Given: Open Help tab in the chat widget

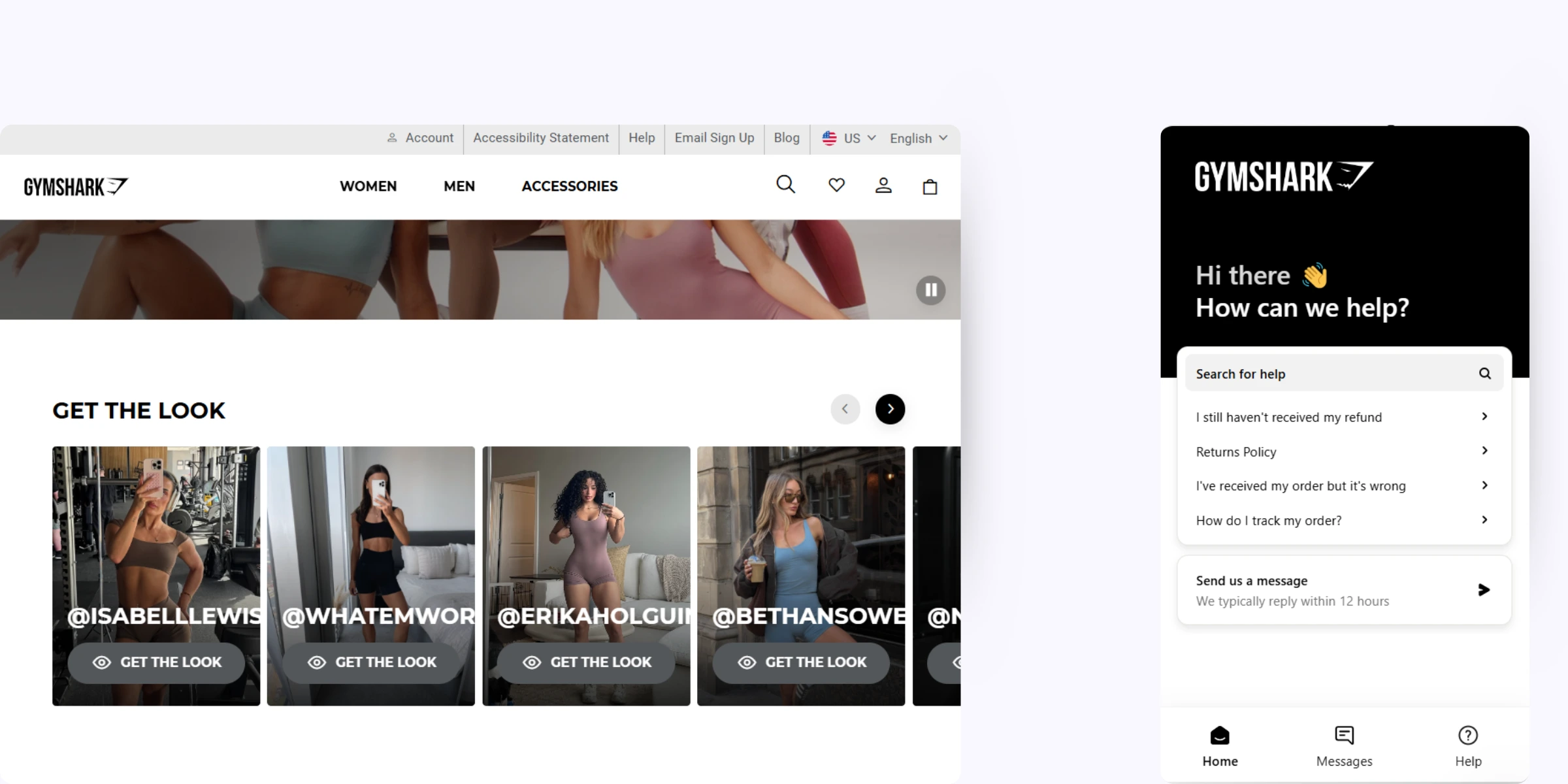Looking at the screenshot, I should (x=1467, y=745).
